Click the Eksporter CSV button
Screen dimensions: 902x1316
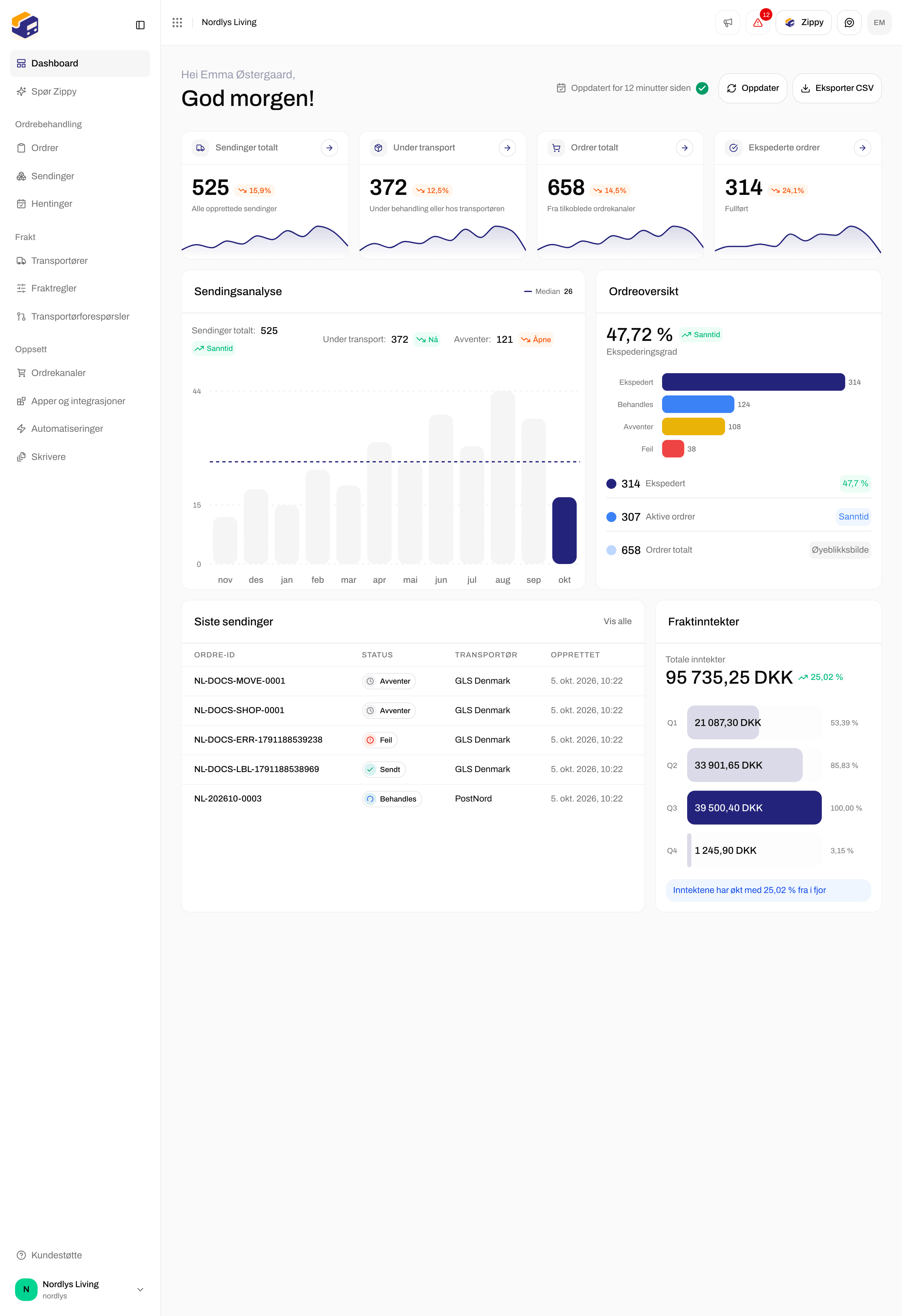(x=837, y=88)
